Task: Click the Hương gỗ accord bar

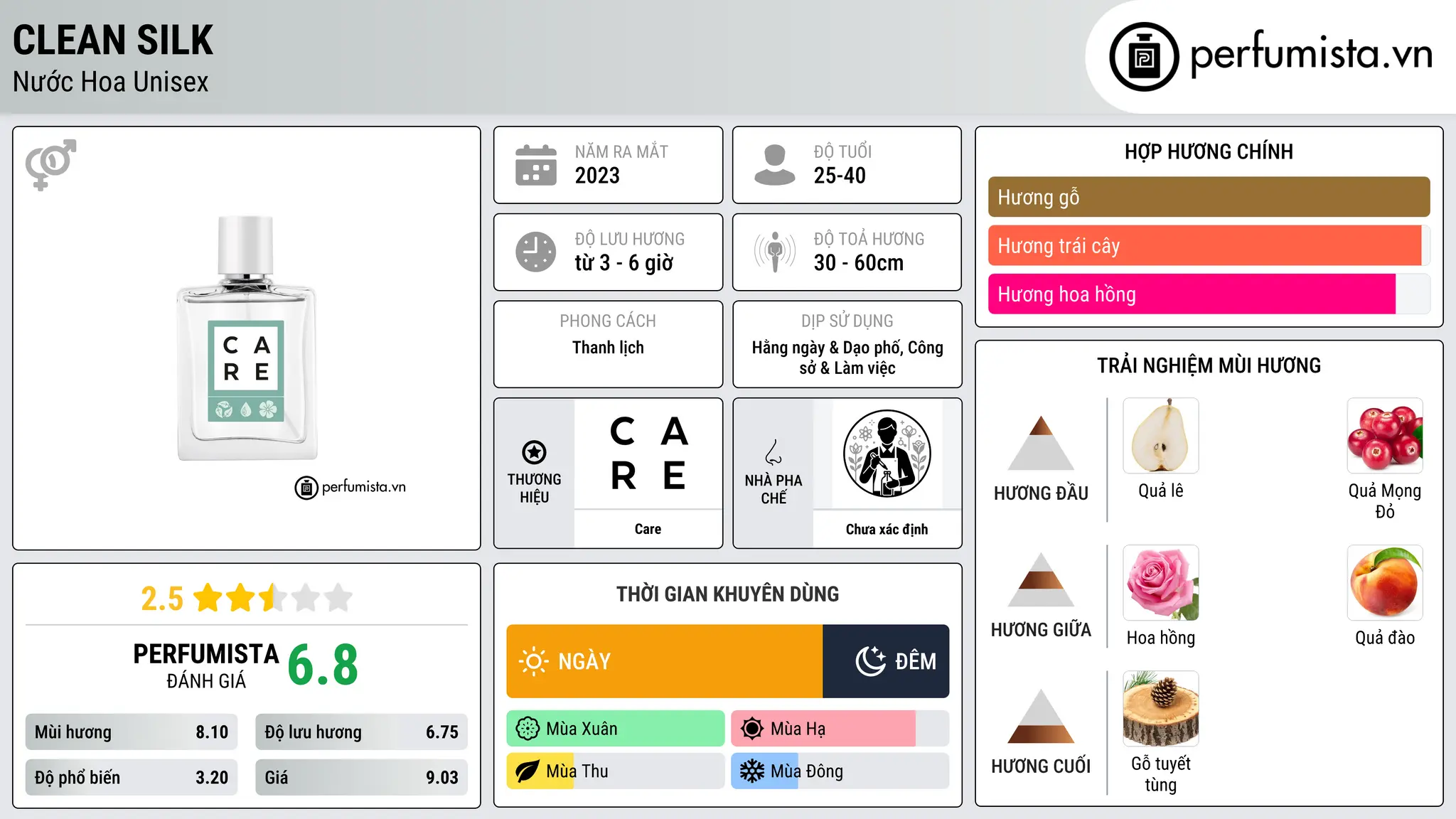Action: point(1209,197)
